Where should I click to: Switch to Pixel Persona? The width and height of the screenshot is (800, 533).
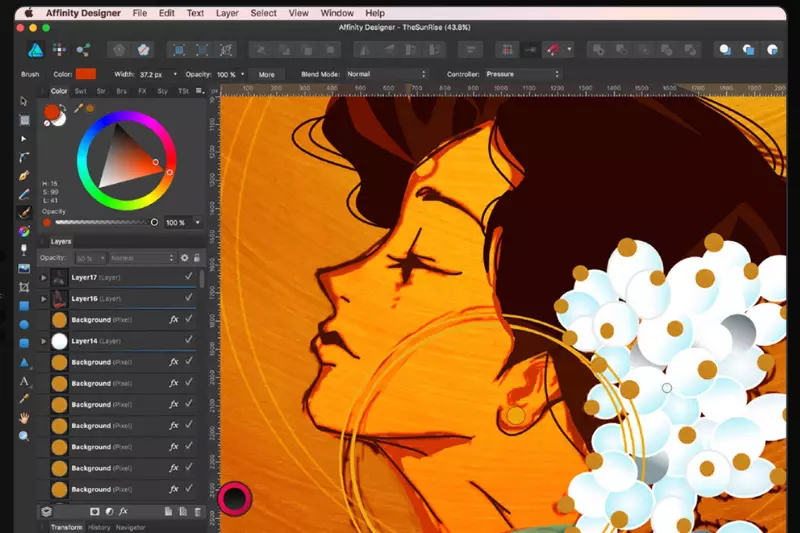point(59,49)
